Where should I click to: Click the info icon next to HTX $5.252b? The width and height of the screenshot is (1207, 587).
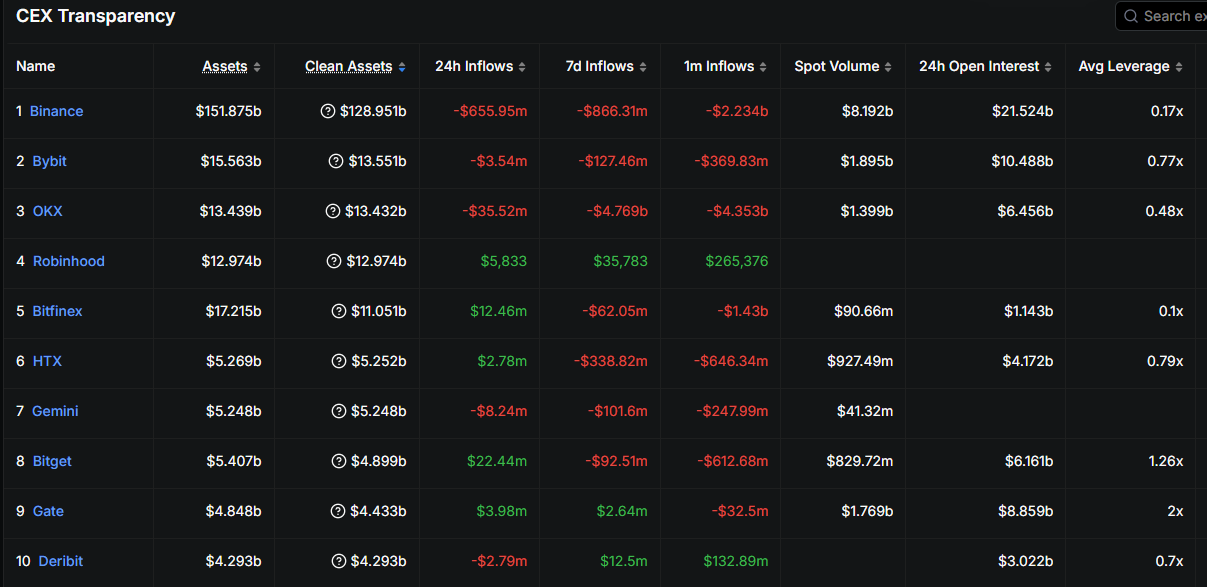(338, 361)
